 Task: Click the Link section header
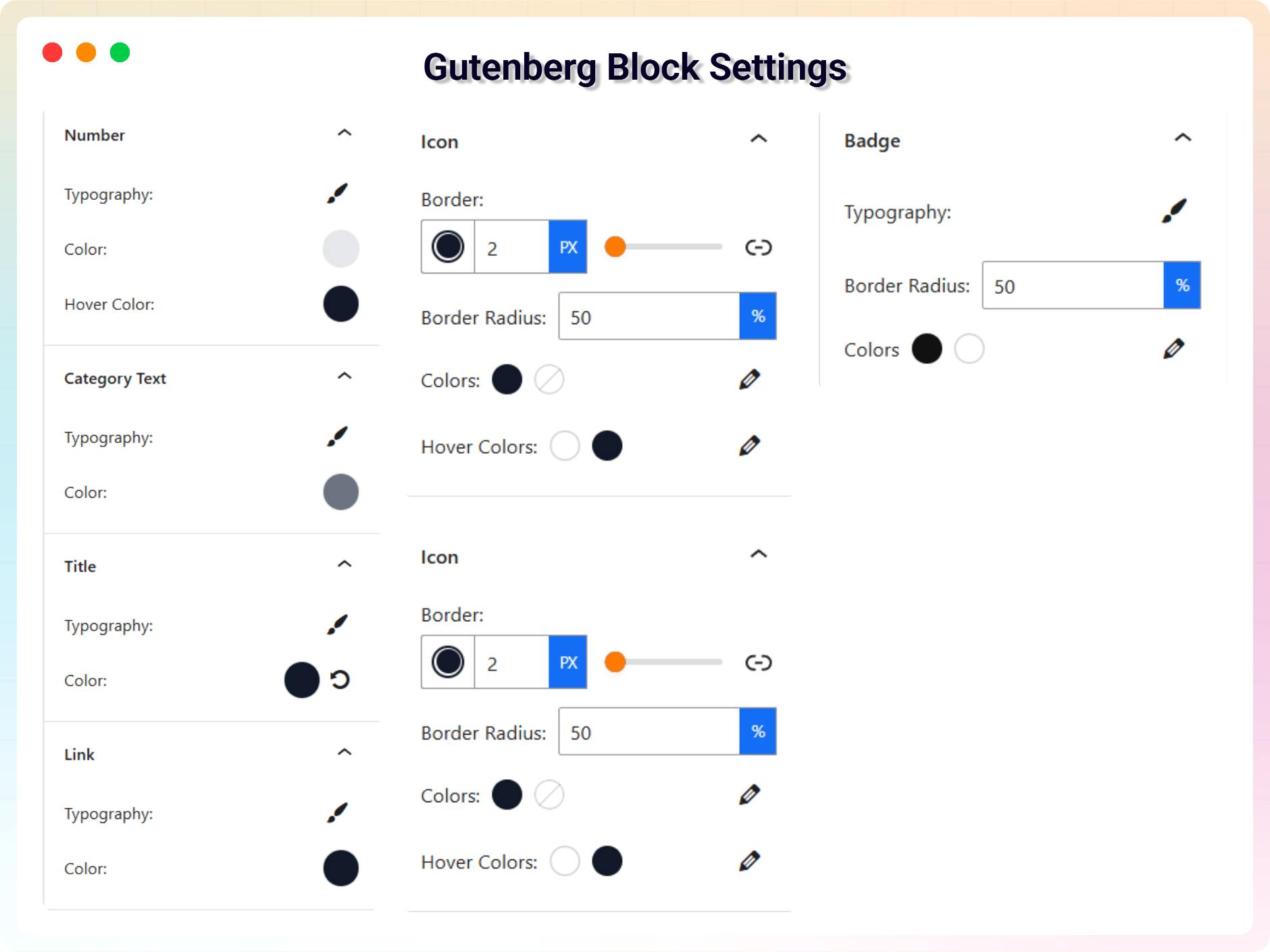(x=79, y=755)
